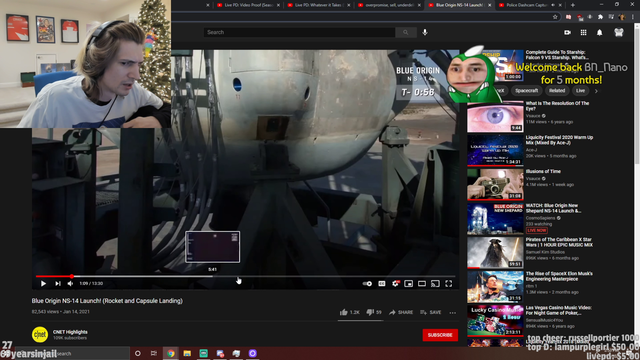Open Illusions of Time video title
Screen dimensions: 640x360
[543, 171]
